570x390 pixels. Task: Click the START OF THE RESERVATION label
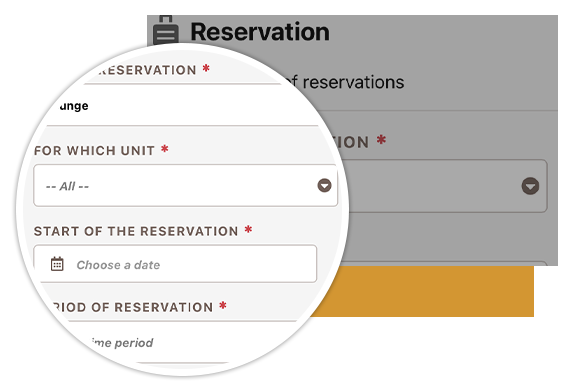tap(136, 231)
